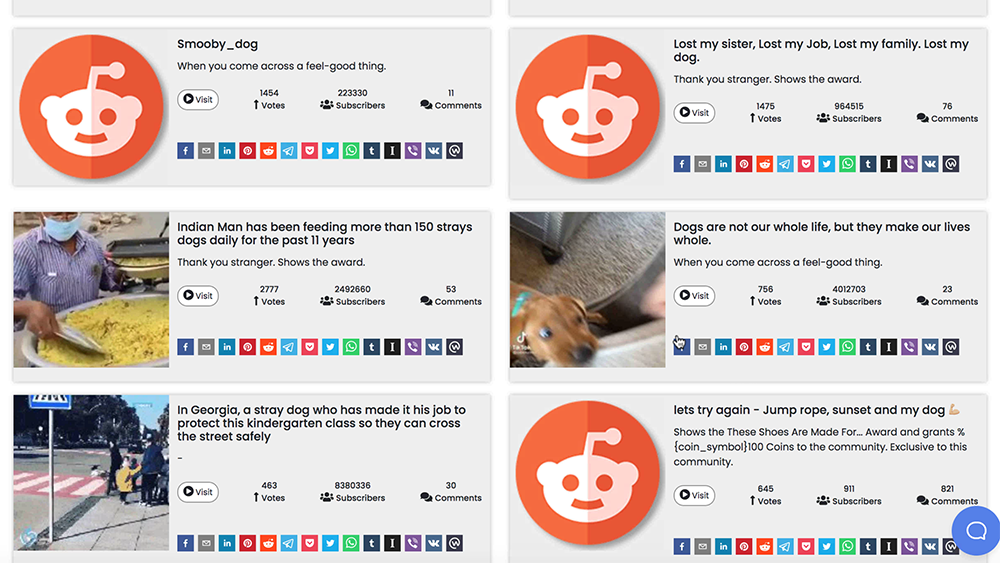Open the Georgia stray dog post title
The width and height of the screenshot is (1000, 563).
(x=321, y=423)
